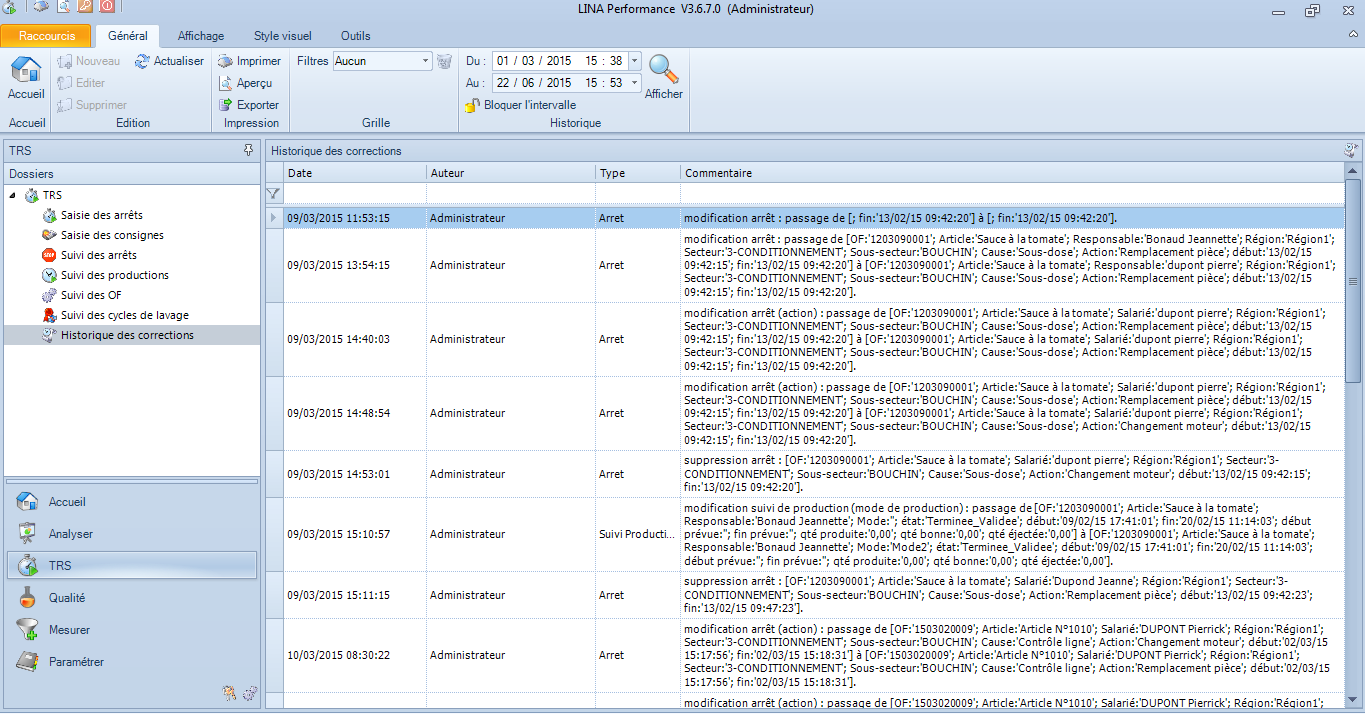Click the row indicator arrow of the 11:53:15 row
The height and width of the screenshot is (714, 1365).
(274, 217)
